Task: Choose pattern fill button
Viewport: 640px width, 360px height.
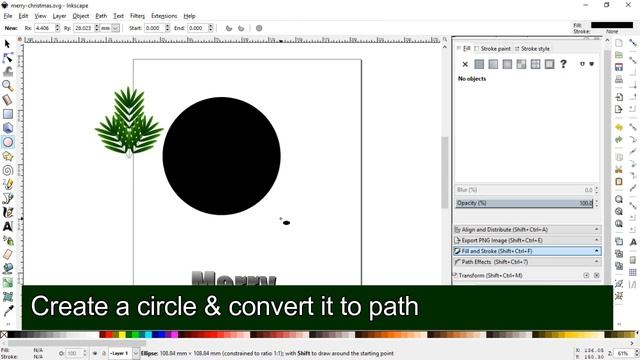Action: point(521,64)
